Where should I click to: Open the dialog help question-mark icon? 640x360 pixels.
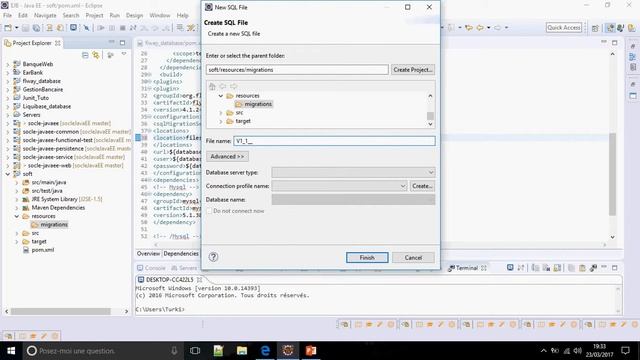pyautogui.click(x=213, y=257)
